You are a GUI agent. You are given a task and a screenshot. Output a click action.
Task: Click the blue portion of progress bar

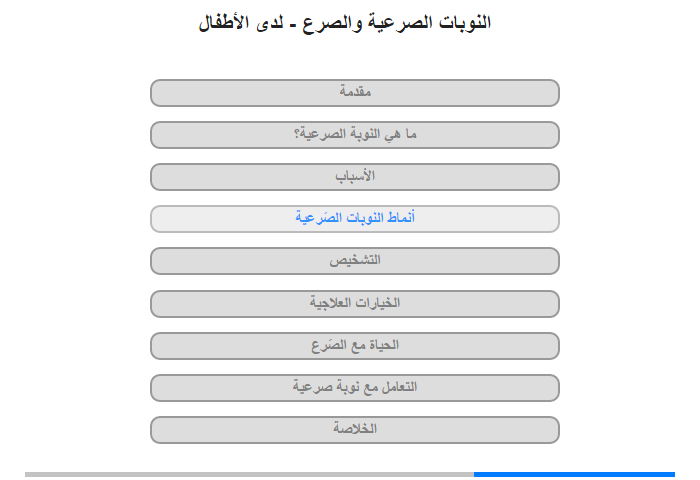coord(574,474)
